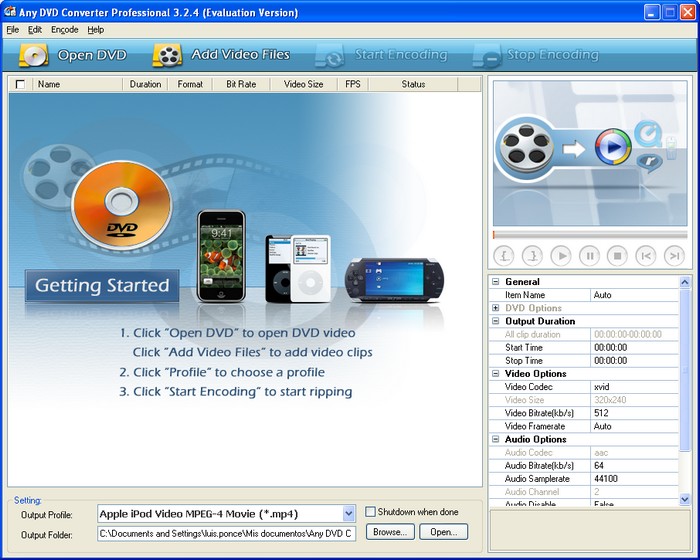
Task: Collapse the General section
Action: pyautogui.click(x=495, y=282)
